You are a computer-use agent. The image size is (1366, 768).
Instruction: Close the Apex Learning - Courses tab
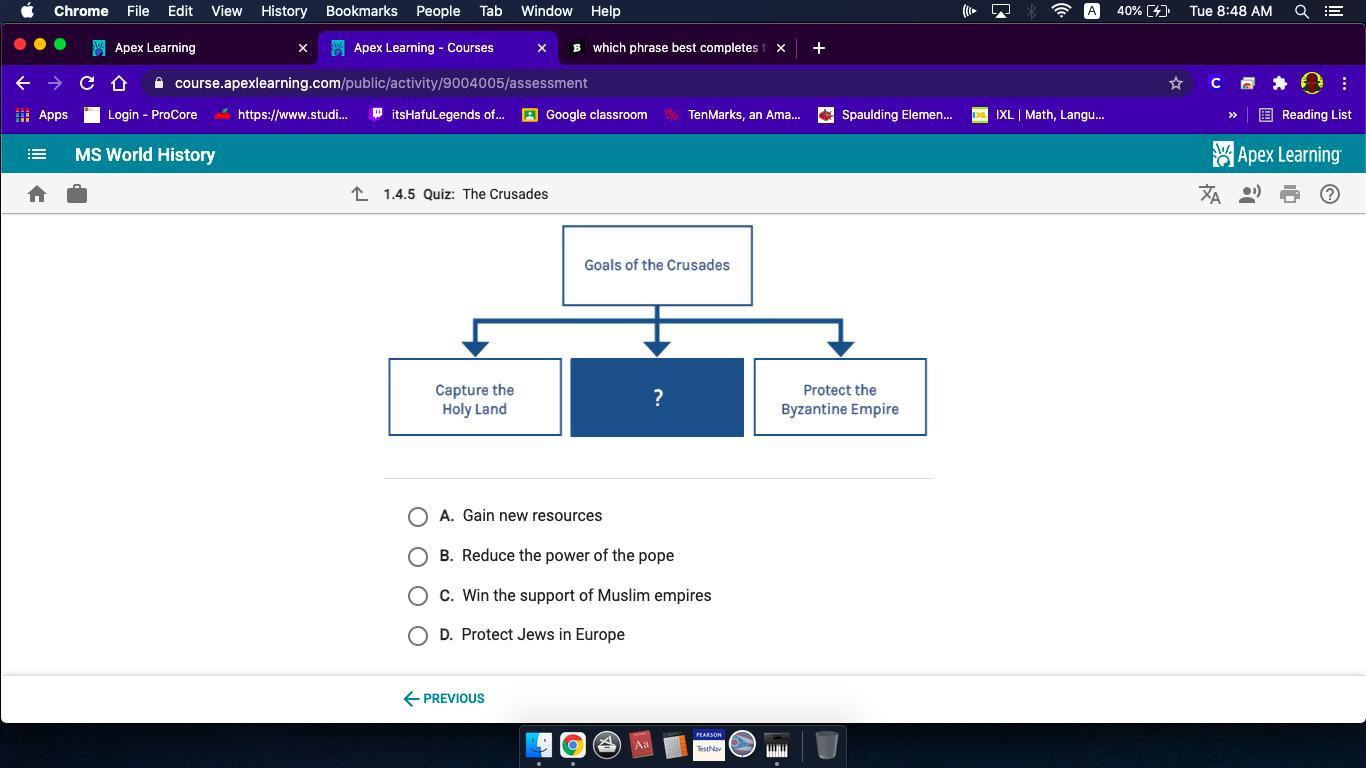pyautogui.click(x=542, y=47)
